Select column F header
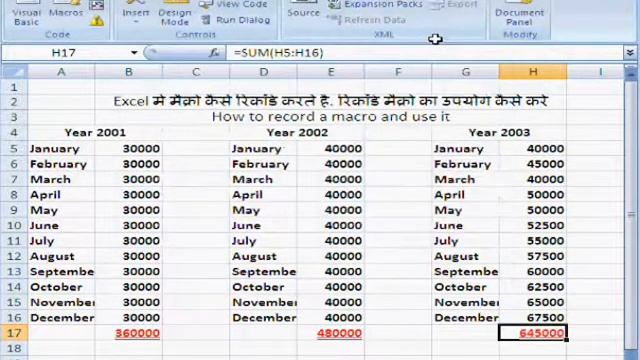 (398, 72)
